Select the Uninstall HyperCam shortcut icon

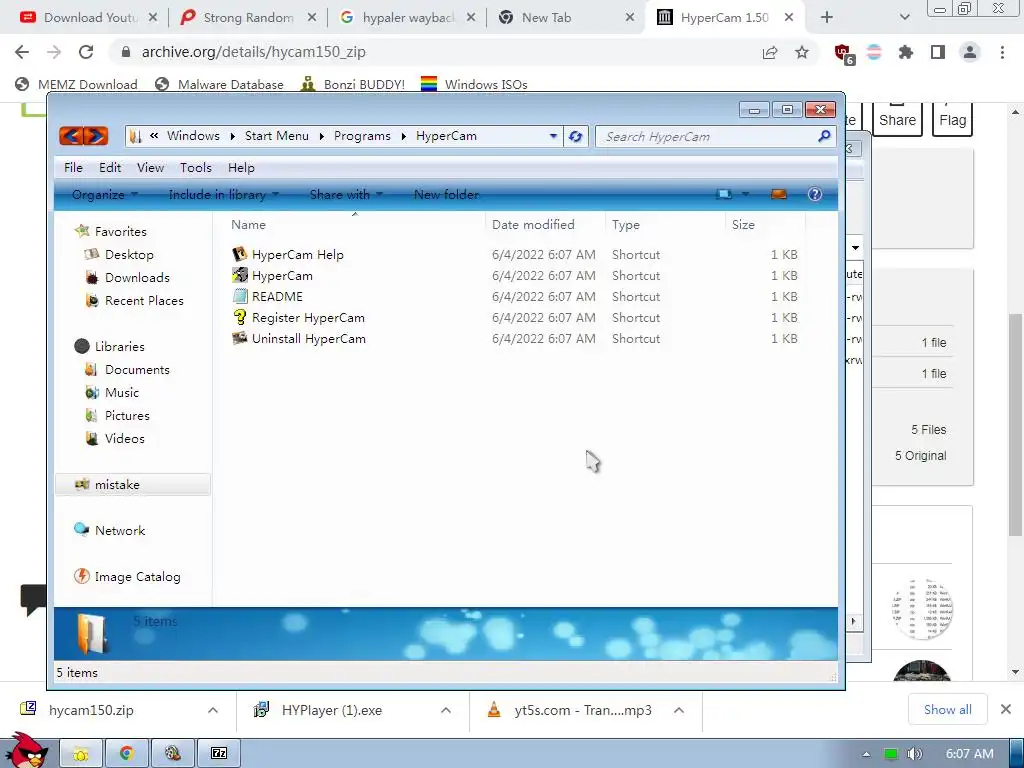pos(240,338)
